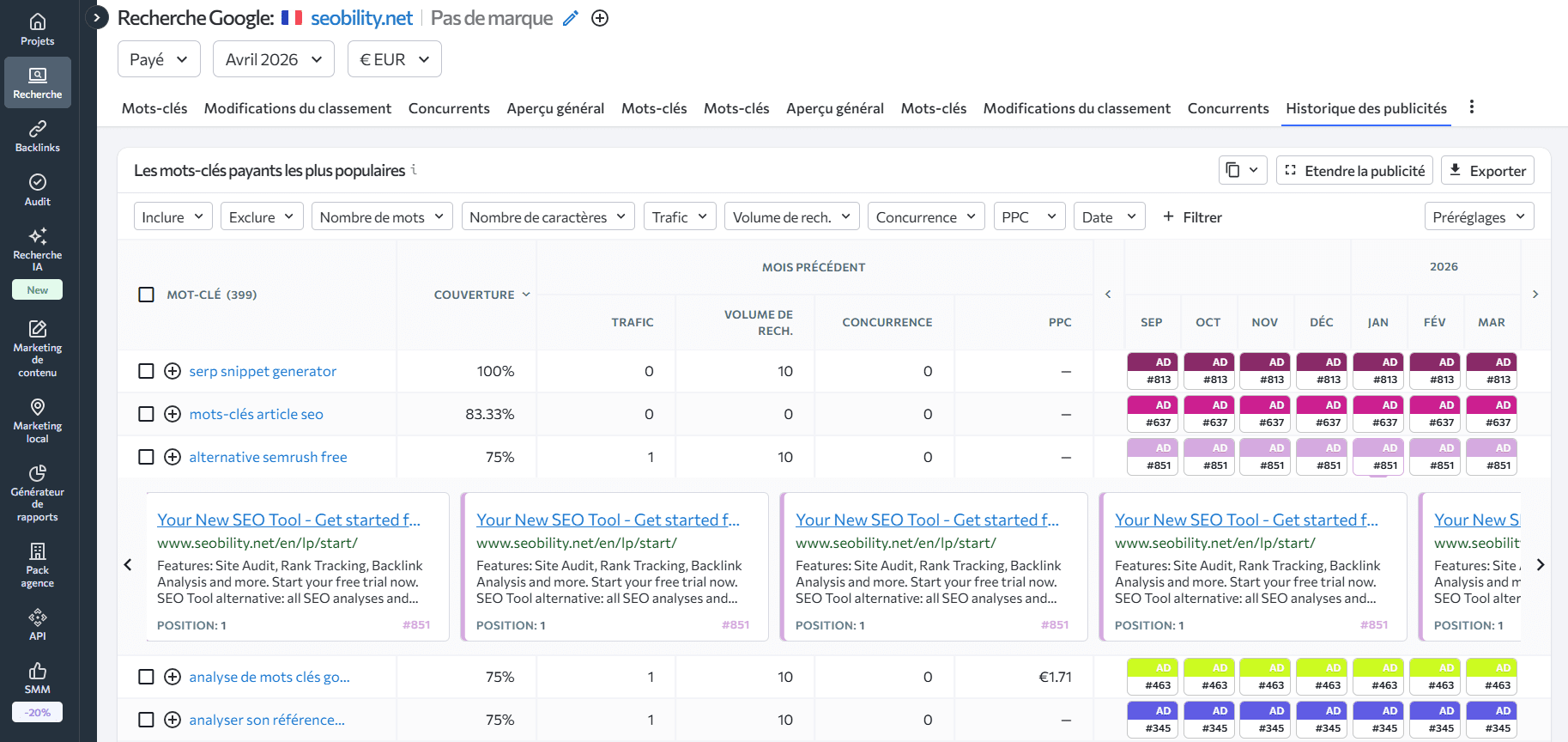Screen dimensions: 1568x742
Task: Open first Concurrents tab
Action: click(x=449, y=108)
